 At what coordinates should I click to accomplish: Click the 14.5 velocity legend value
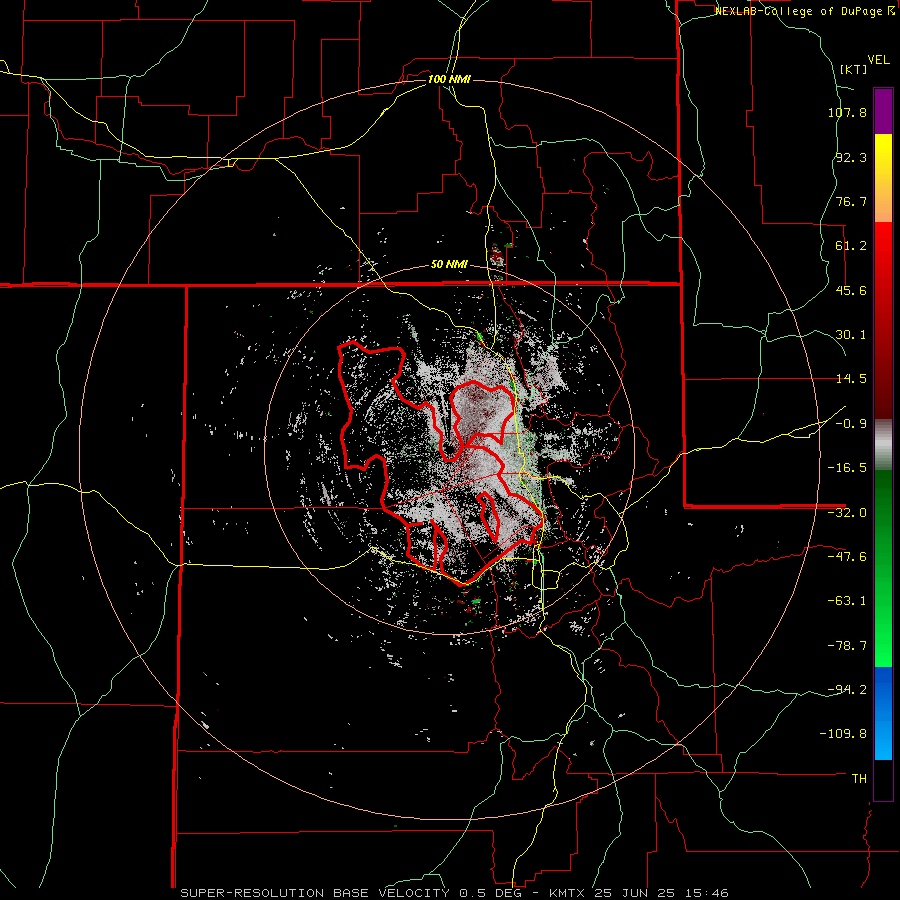[851, 379]
